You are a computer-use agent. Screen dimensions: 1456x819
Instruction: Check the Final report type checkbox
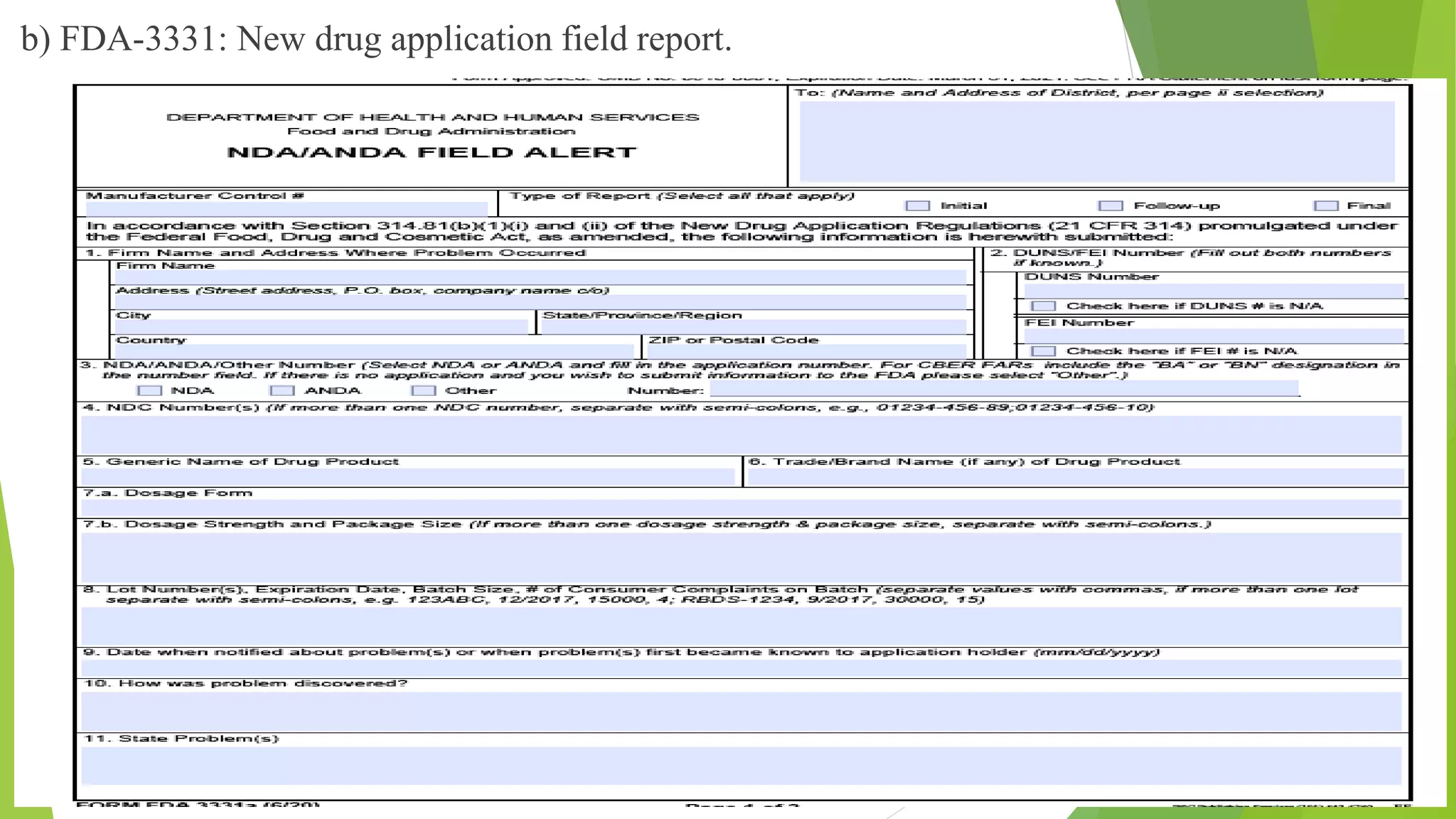1326,205
